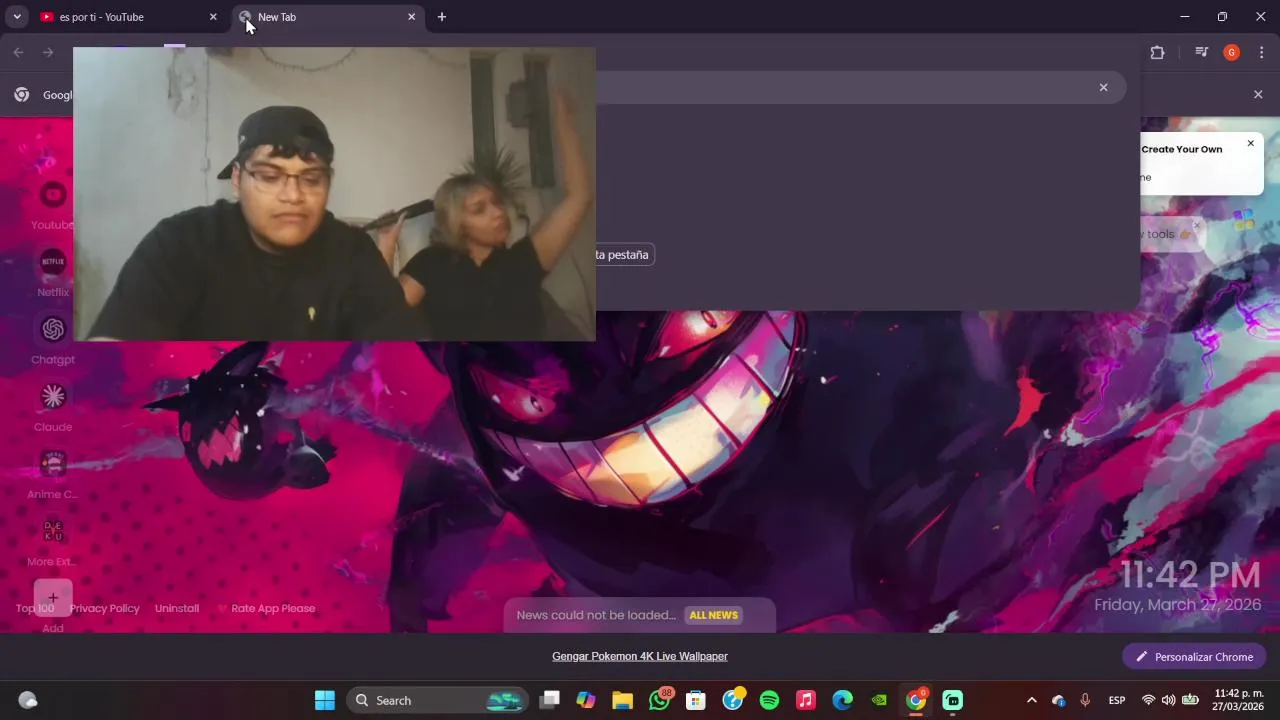Open File Explorer from the taskbar
This screenshot has width=1280, height=720.
click(623, 700)
